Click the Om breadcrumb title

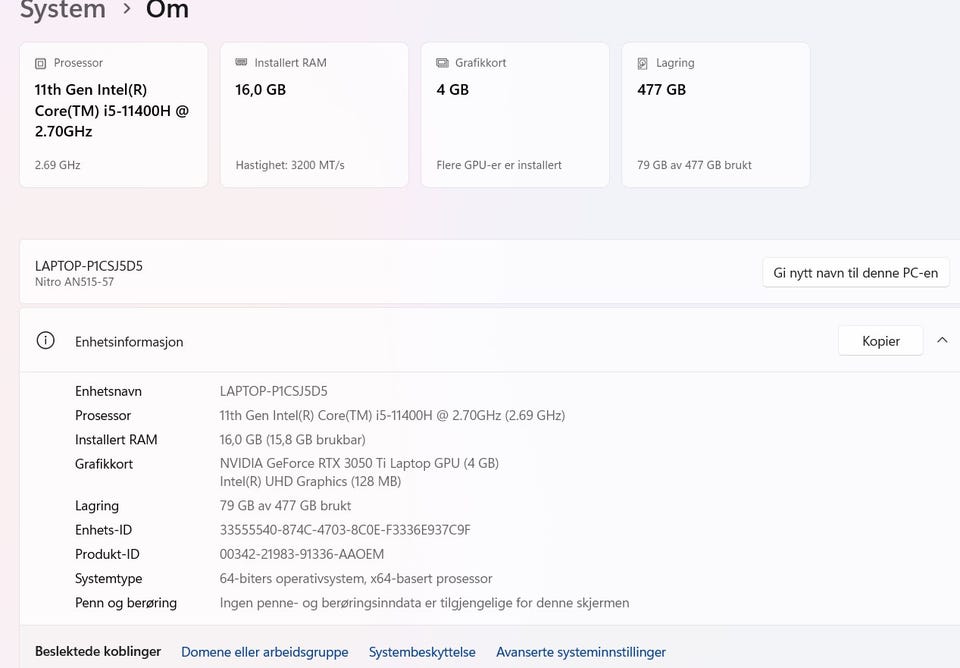167,9
